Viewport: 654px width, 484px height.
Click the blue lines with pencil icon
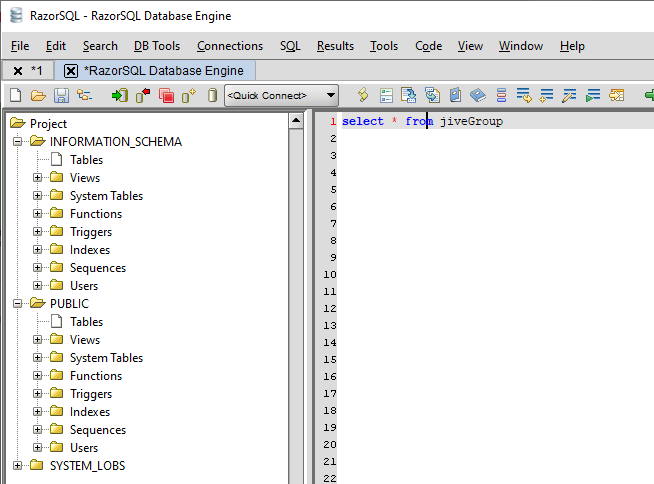click(x=569, y=95)
